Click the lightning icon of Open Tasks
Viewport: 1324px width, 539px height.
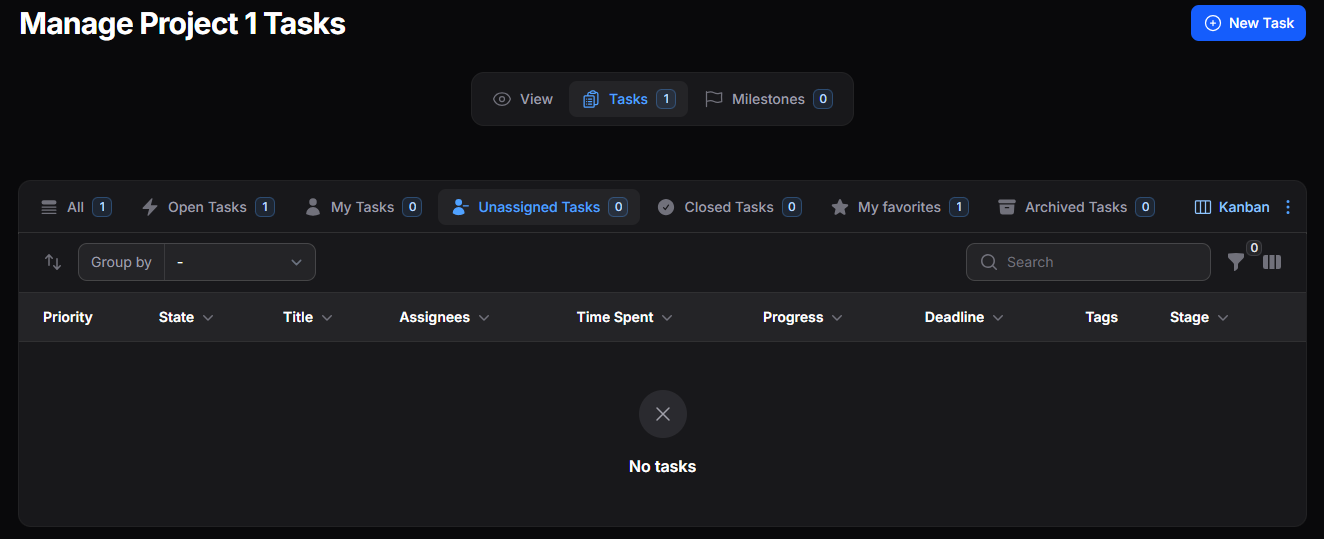(150, 207)
